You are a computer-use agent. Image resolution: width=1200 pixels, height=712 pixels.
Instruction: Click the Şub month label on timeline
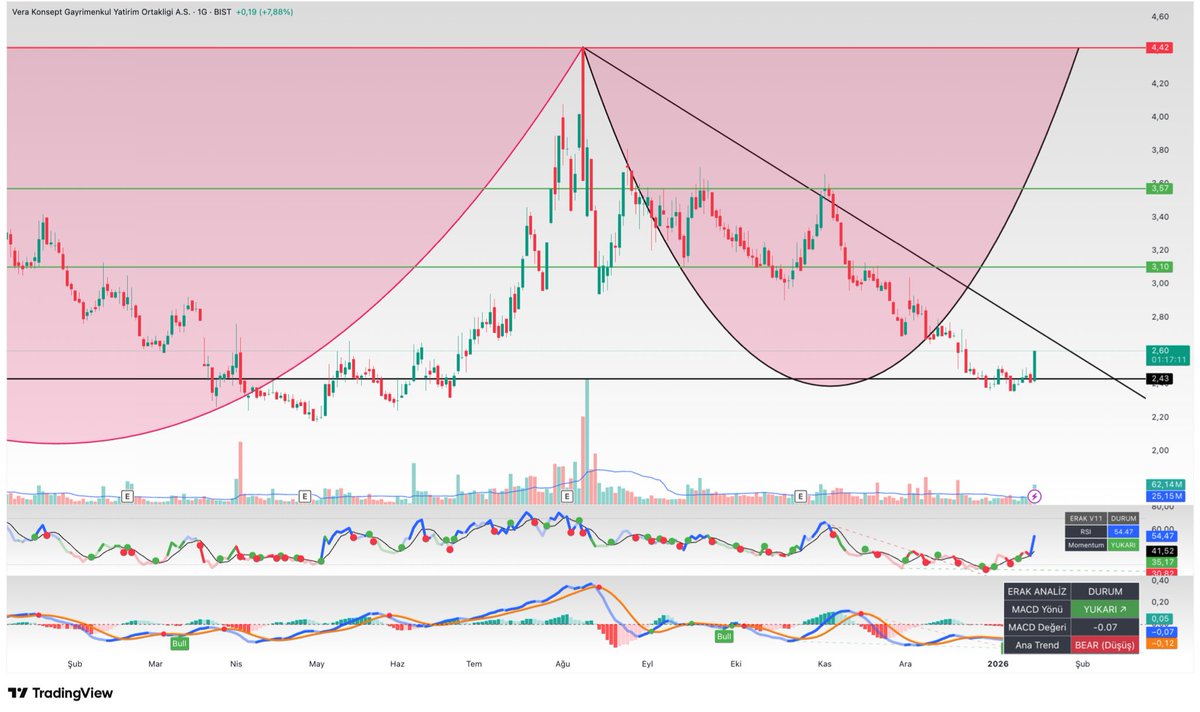(73, 663)
